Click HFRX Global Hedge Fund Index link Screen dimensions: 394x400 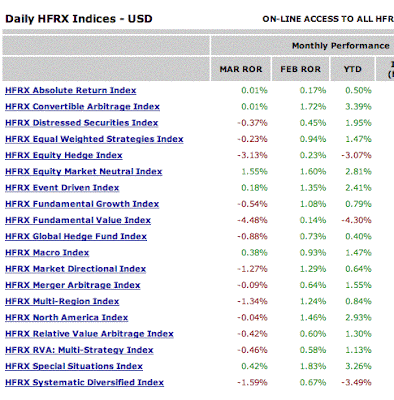tap(76, 236)
